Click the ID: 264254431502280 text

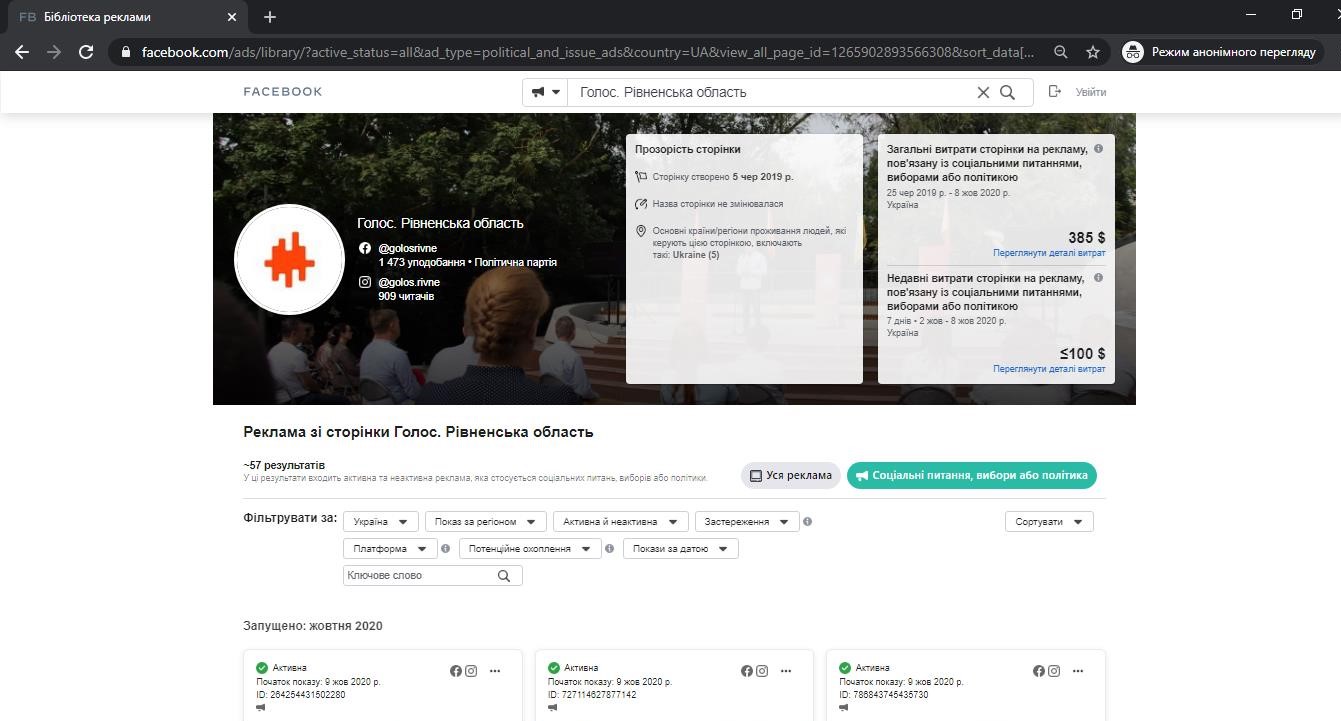pos(301,695)
